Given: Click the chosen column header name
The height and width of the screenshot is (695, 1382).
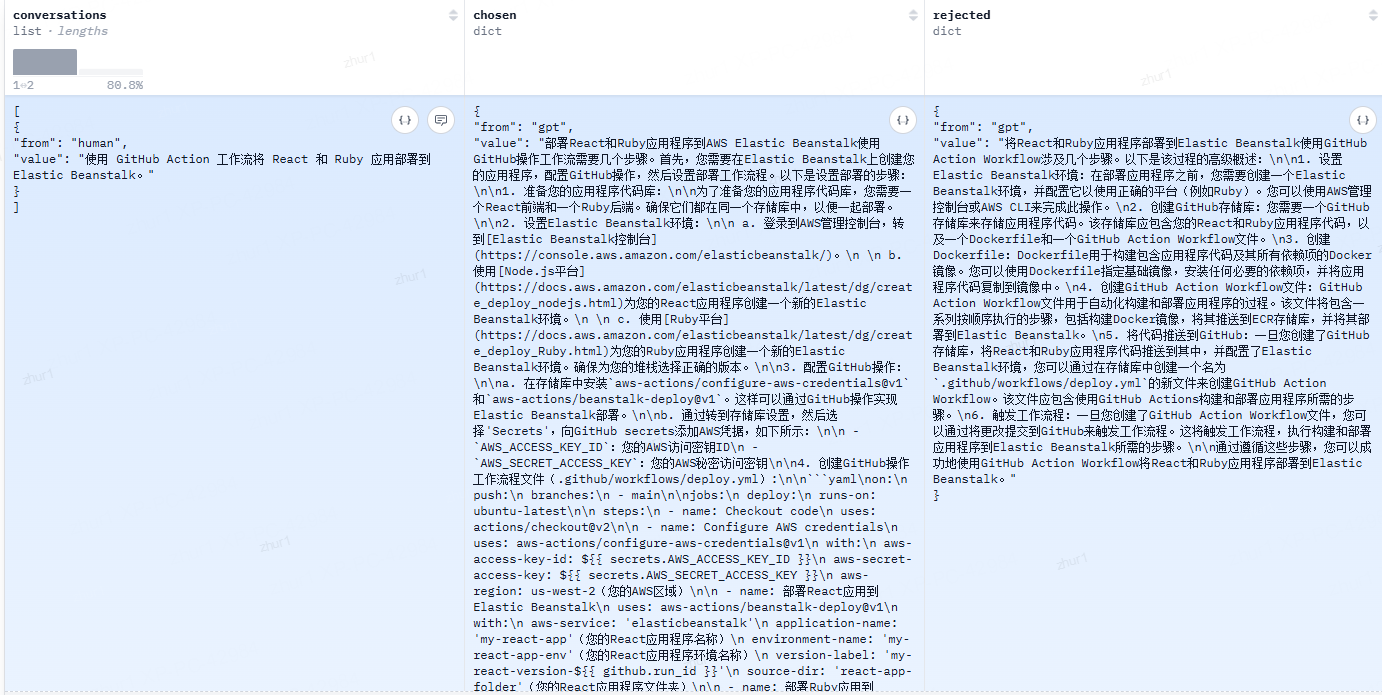Looking at the screenshot, I should pyautogui.click(x=495, y=15).
